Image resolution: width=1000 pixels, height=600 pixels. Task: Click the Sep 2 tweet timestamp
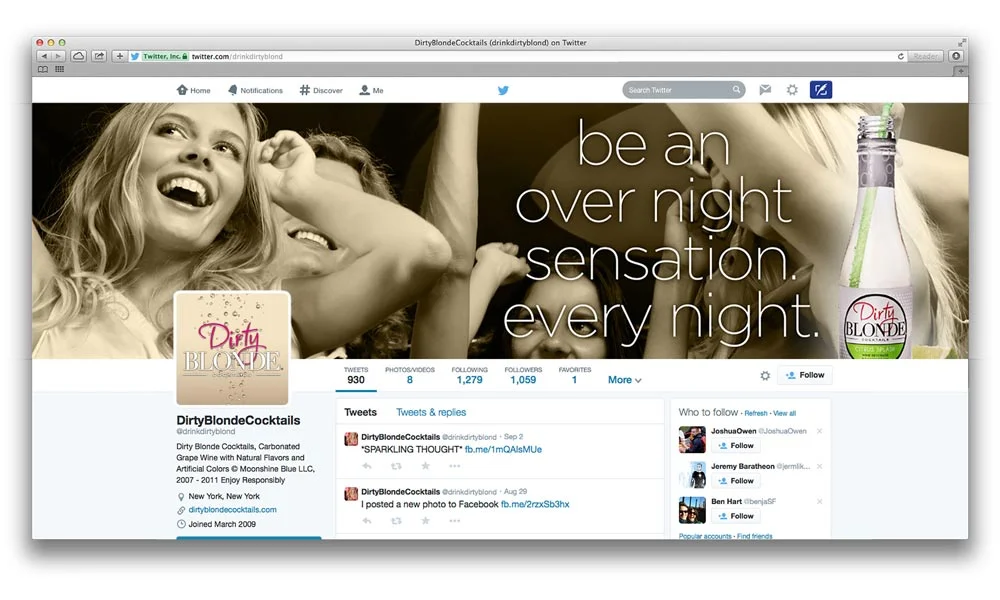point(513,437)
